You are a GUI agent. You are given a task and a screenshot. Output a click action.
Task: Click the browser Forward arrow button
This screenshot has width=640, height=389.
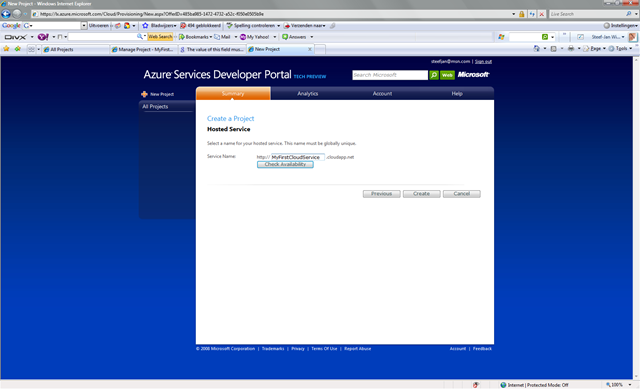(17, 14)
